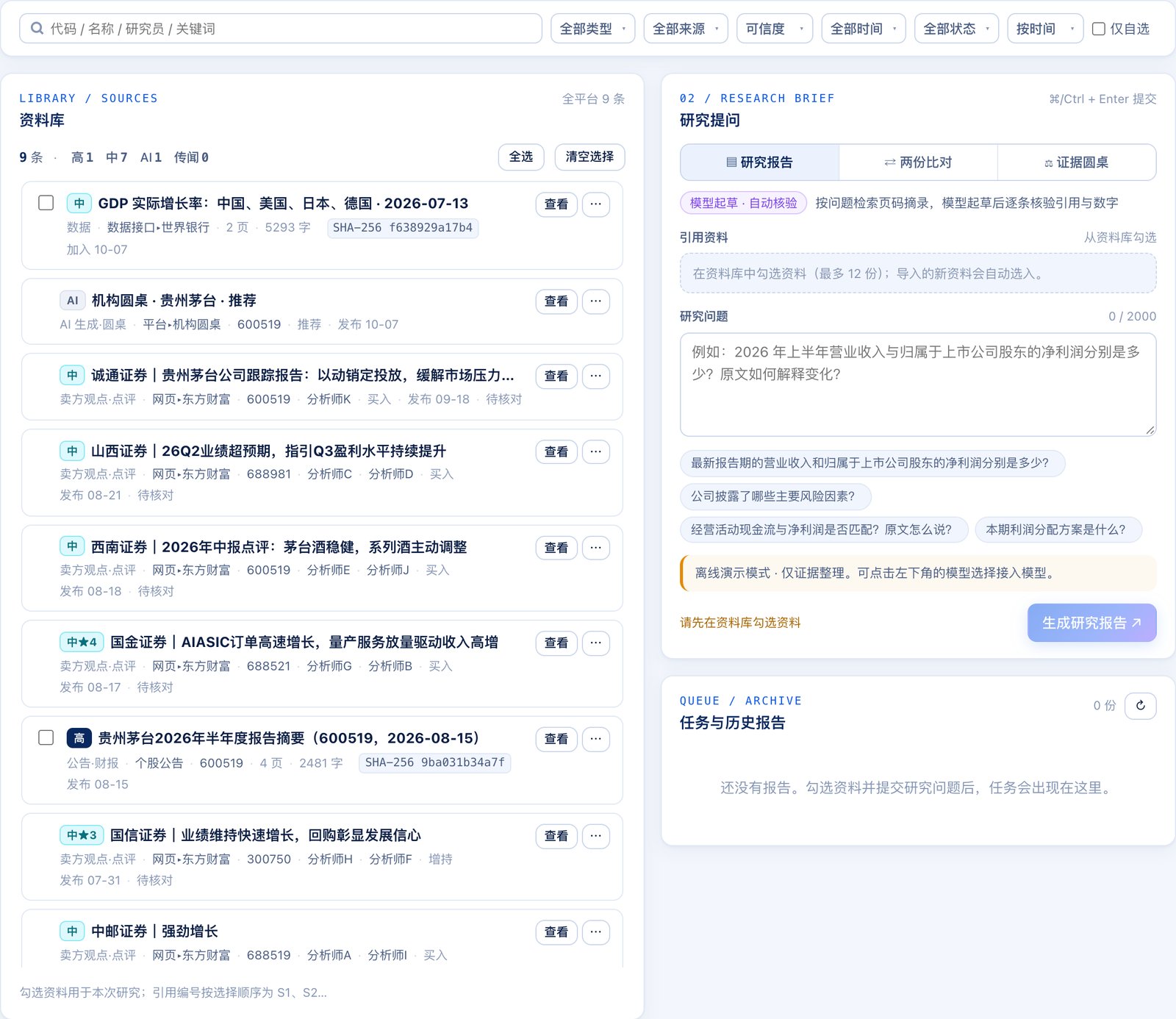Click the 高 credibility badge on 贵州茅台2026年半年度报告摘要
Viewport: 1176px width, 1019px height.
pos(79,738)
